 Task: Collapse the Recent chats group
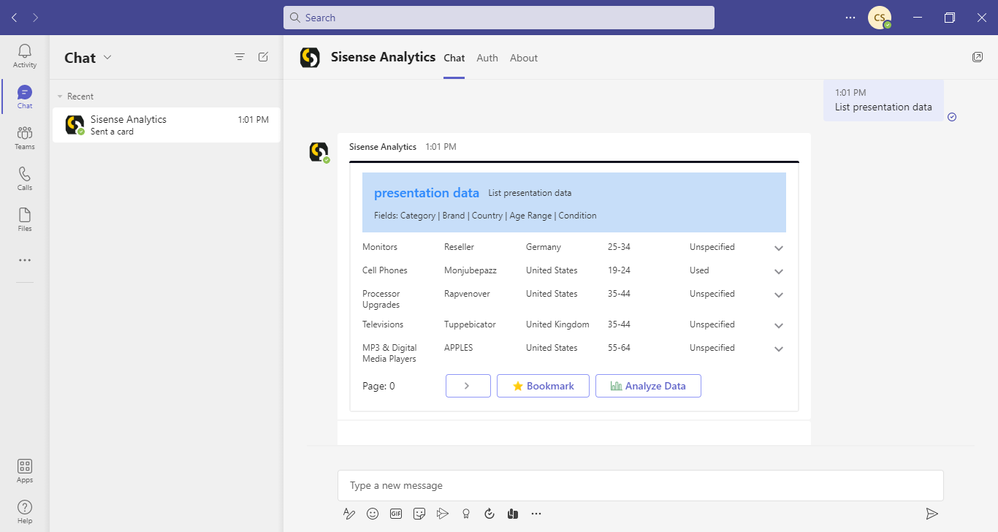[x=59, y=97]
